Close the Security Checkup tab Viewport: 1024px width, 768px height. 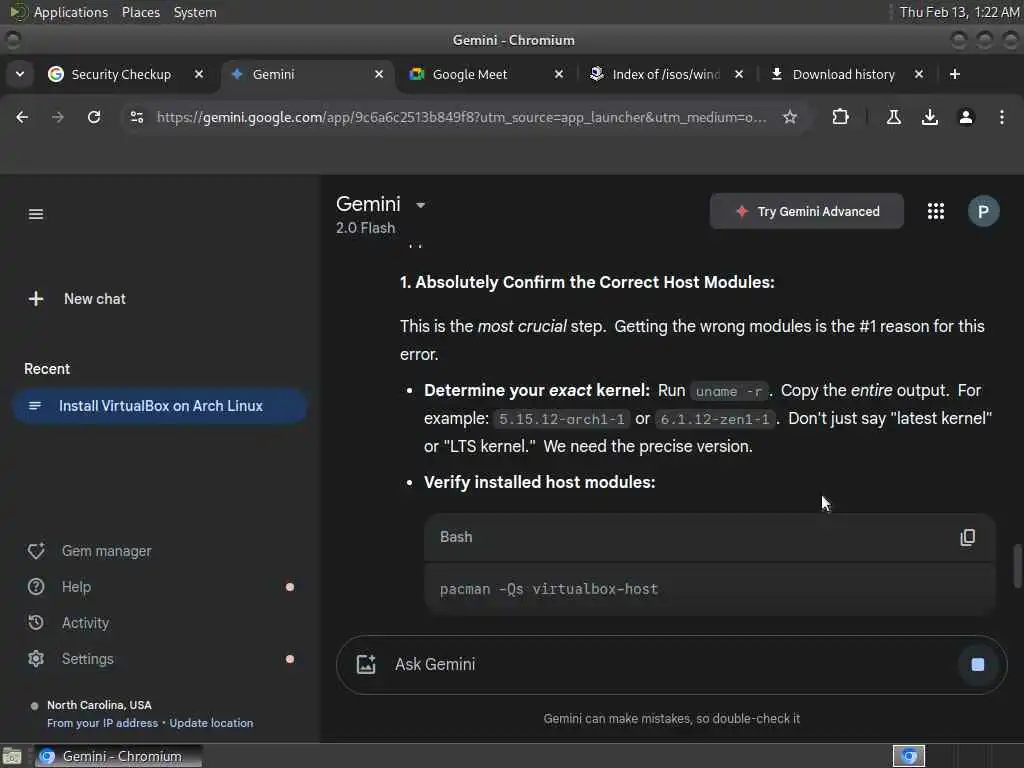(199, 74)
